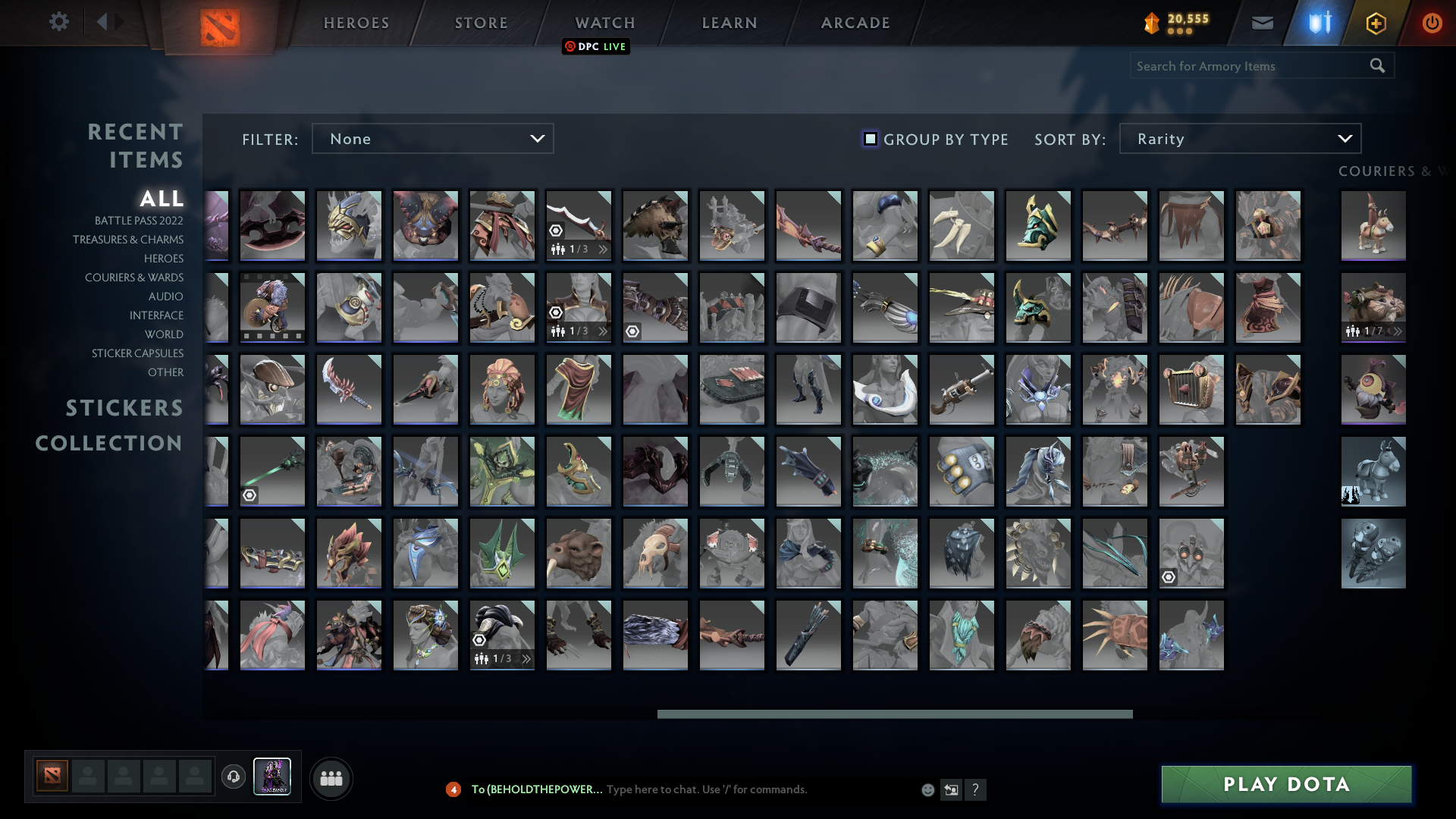Click the blue armory shield icon
This screenshot has width=1456, height=819.
1319,23
